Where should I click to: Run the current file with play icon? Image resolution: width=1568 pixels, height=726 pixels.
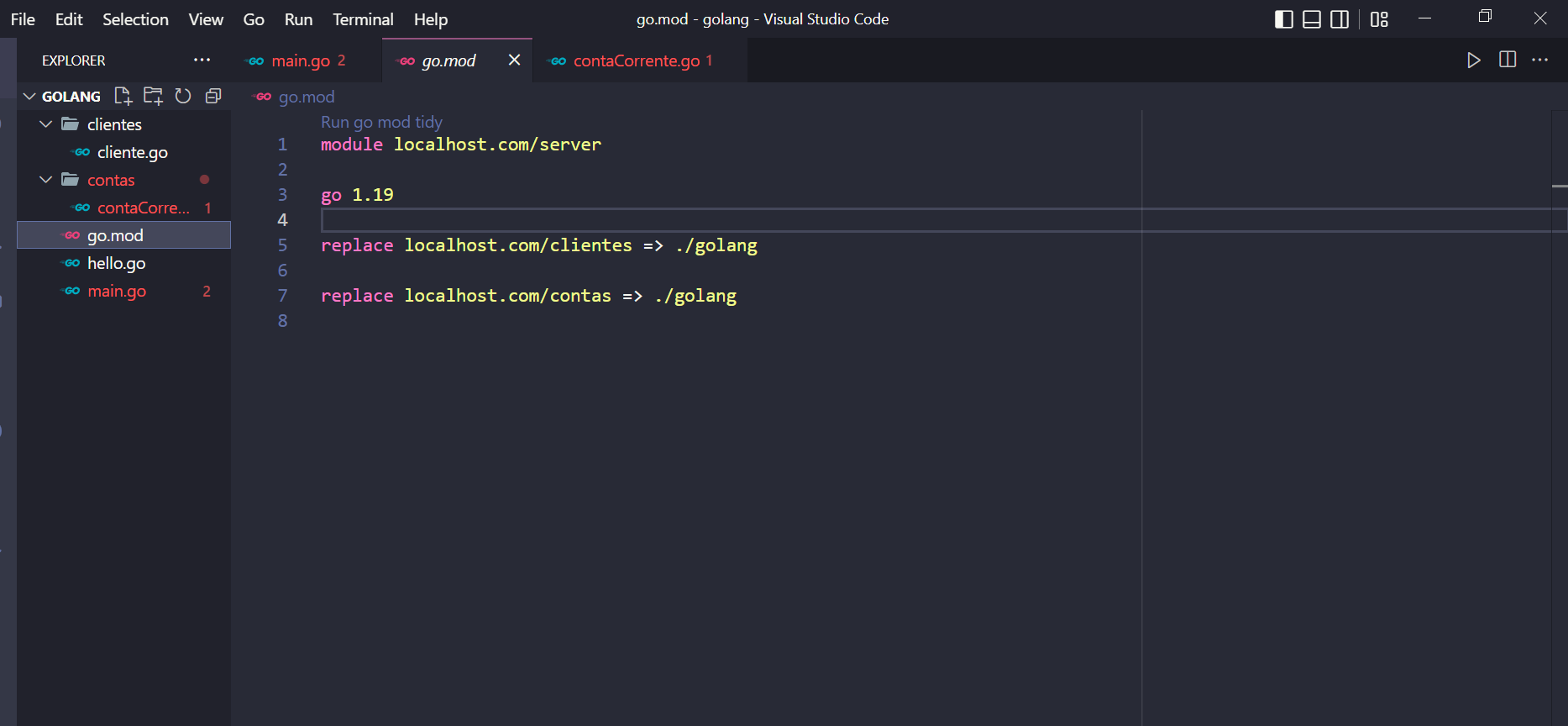coord(1473,60)
